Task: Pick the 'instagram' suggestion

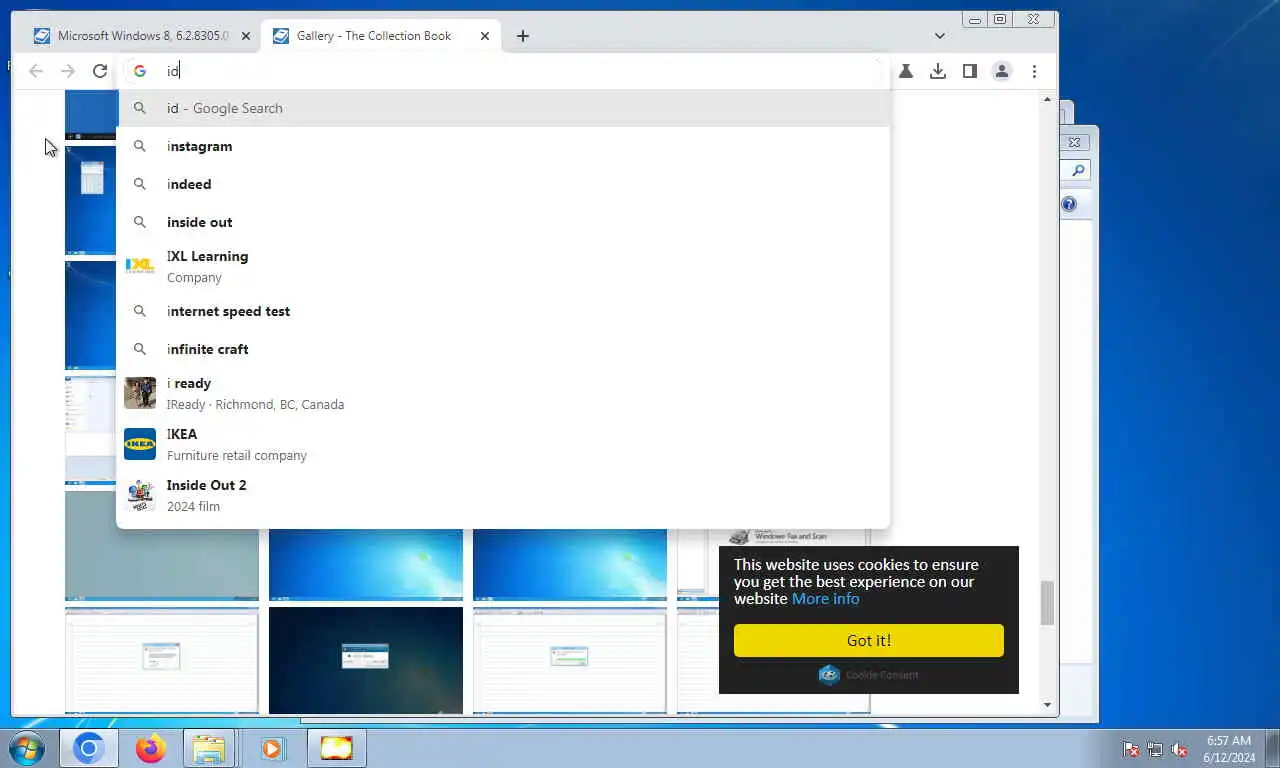Action: coord(504,146)
